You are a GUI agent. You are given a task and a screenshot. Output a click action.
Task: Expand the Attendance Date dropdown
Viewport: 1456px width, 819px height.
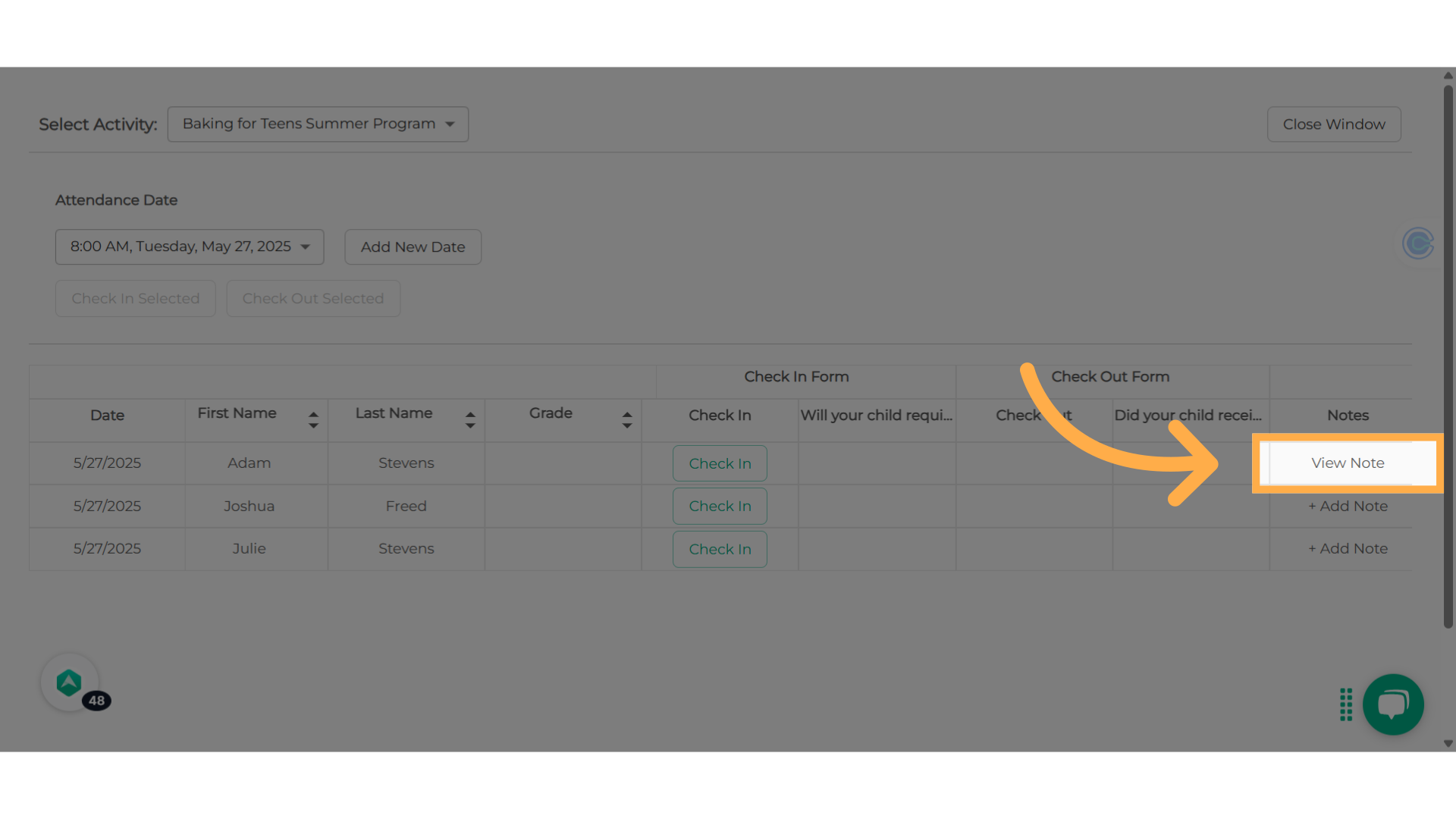(189, 247)
